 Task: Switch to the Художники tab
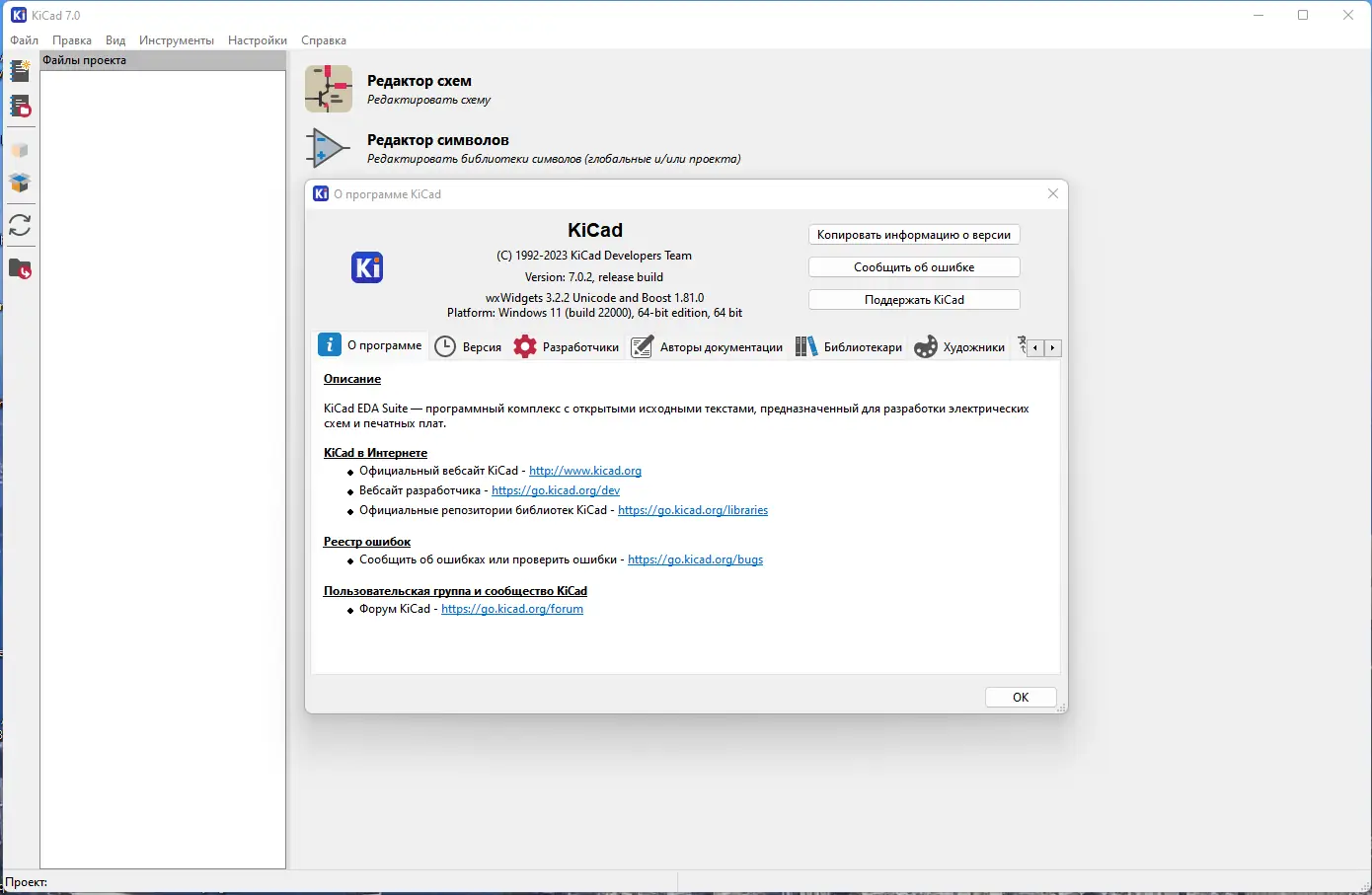[x=959, y=346]
